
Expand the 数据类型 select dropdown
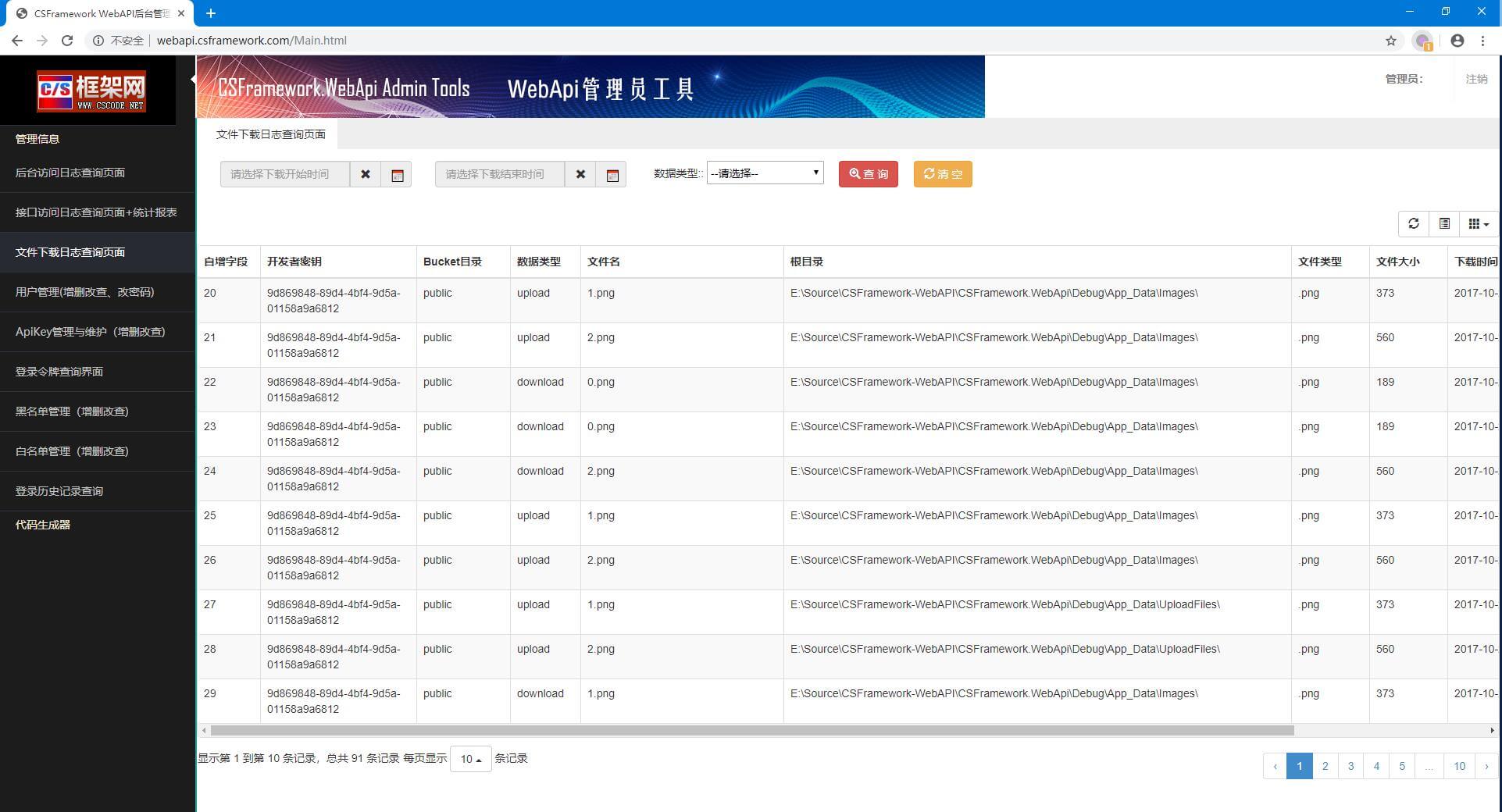click(765, 173)
